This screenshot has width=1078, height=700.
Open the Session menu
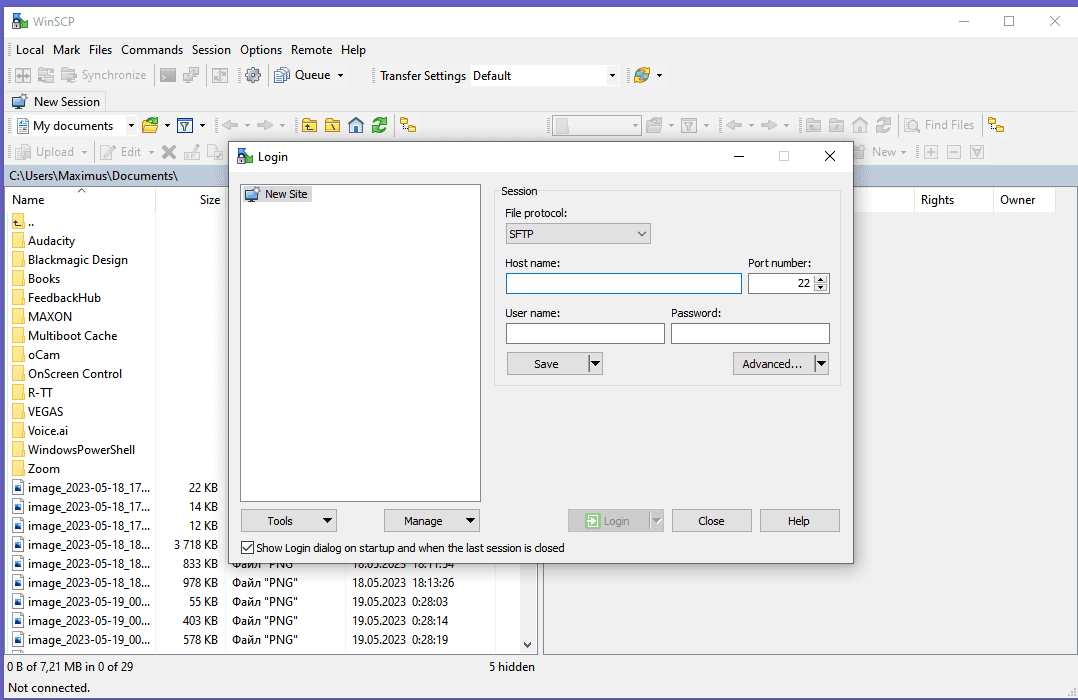click(x=211, y=50)
